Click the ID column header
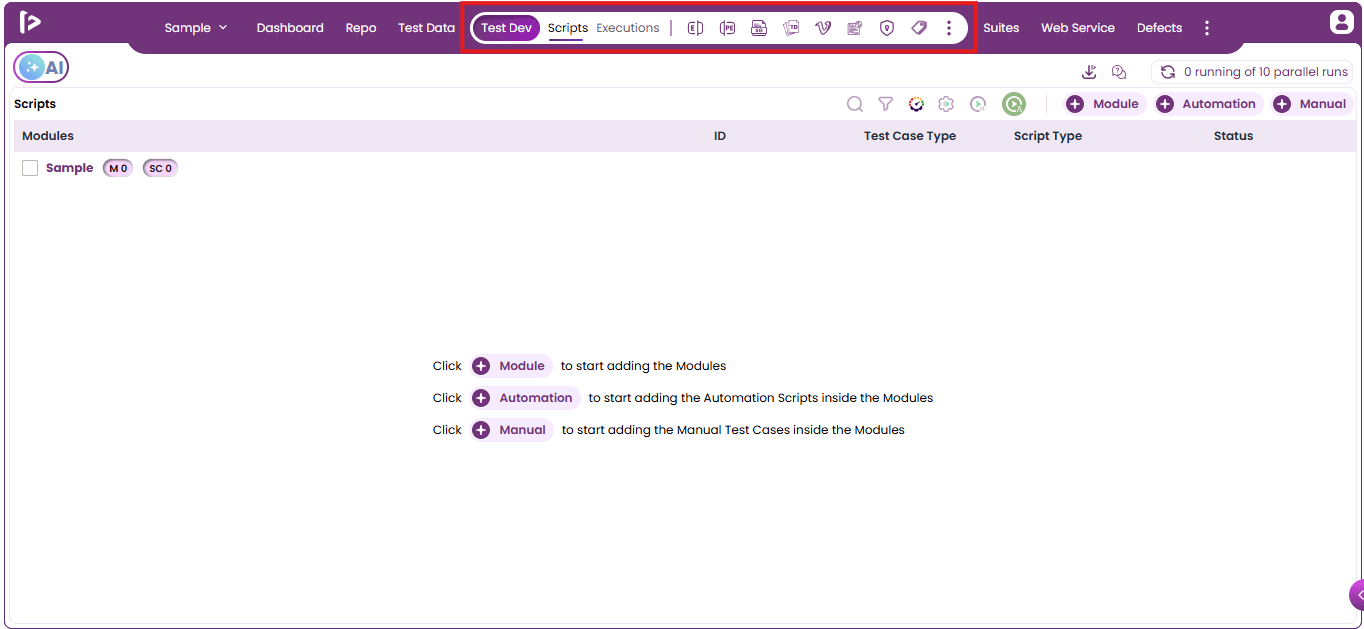The image size is (1364, 629). 720,136
